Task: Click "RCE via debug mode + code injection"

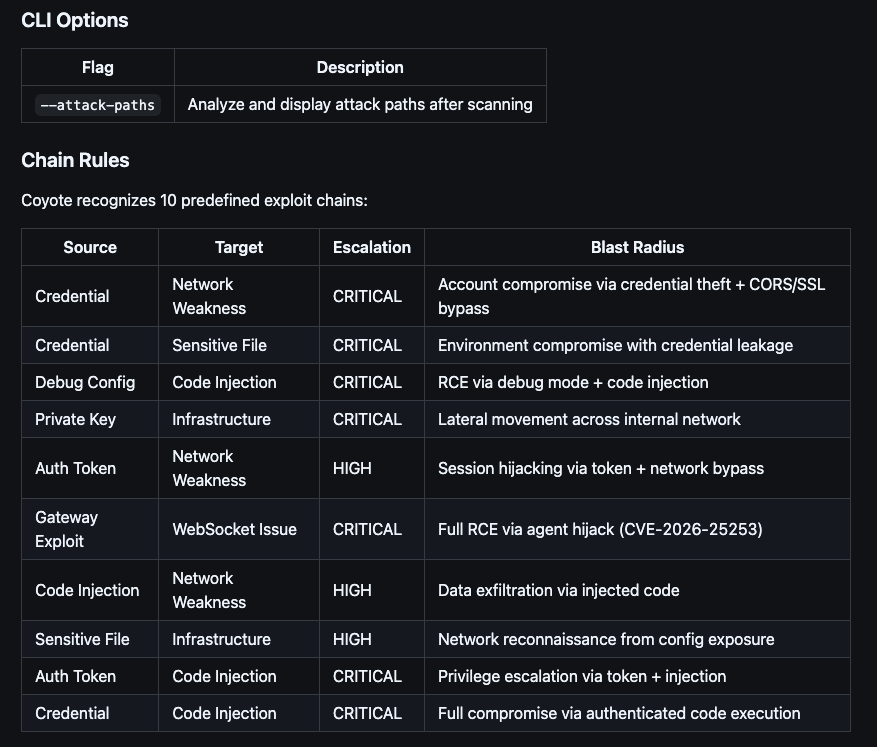Action: 573,382
